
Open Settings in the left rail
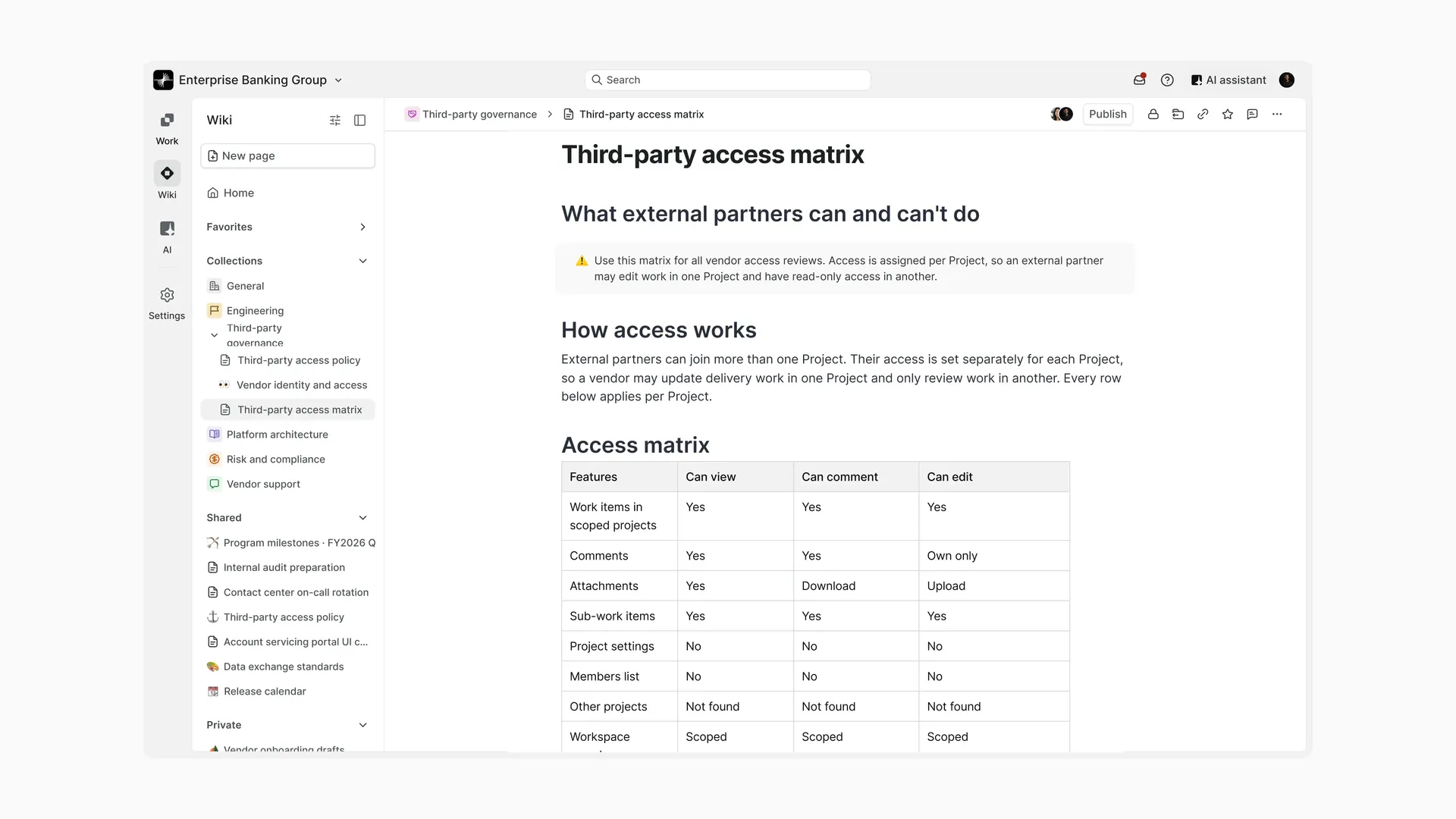(x=167, y=303)
